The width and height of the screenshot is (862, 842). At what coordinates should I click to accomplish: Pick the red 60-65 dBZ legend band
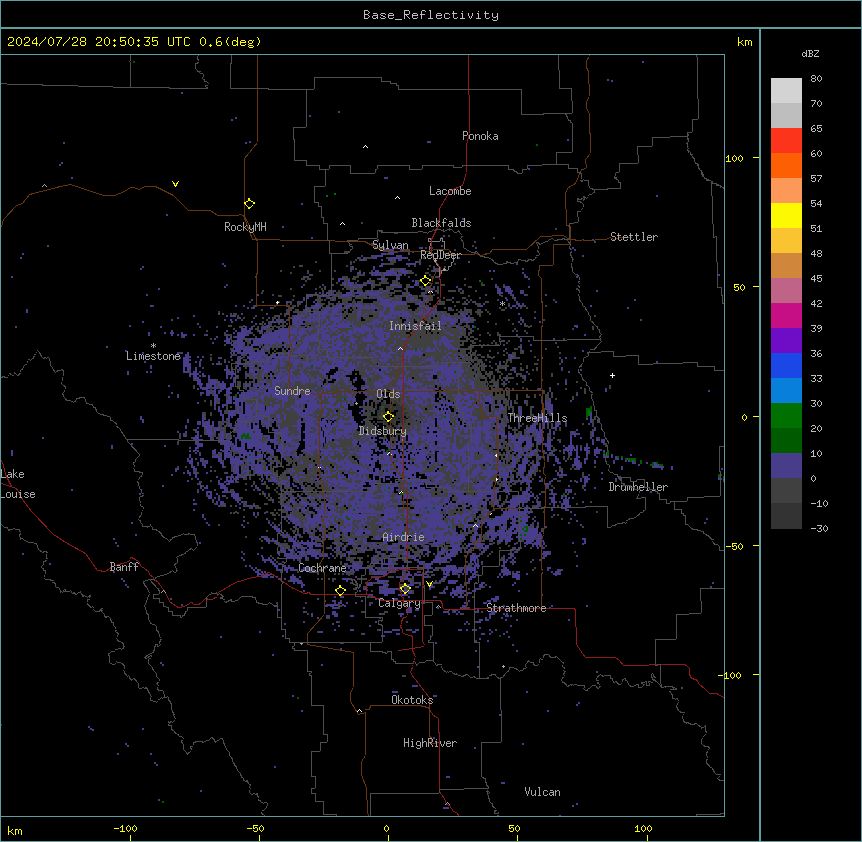click(x=786, y=141)
